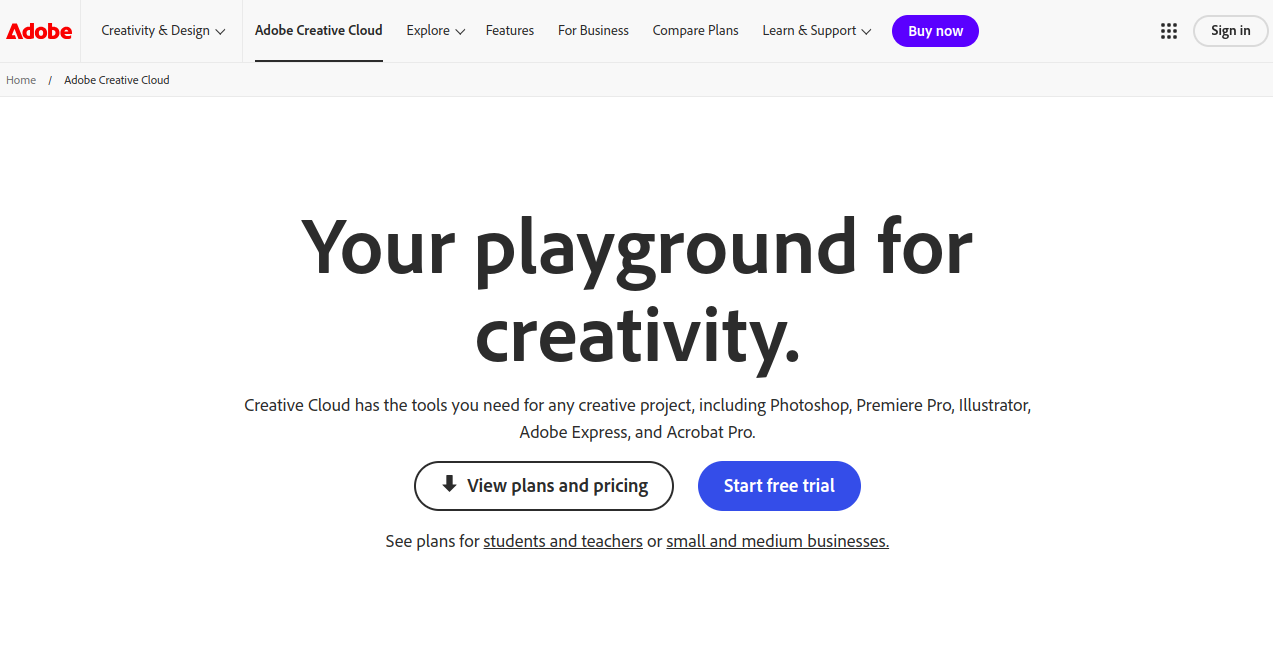
Task: Open the Features menu item
Action: (x=510, y=31)
